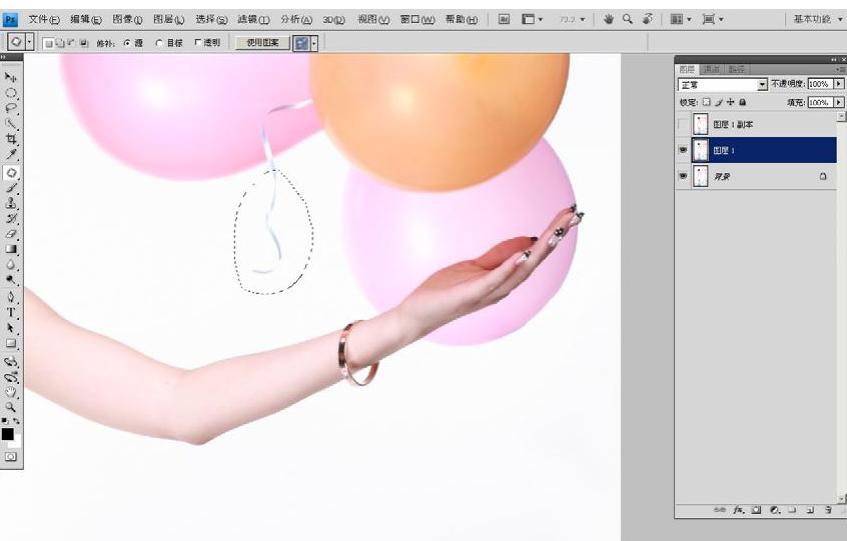Select the Gradient tool
This screenshot has width=847, height=541.
click(x=10, y=249)
